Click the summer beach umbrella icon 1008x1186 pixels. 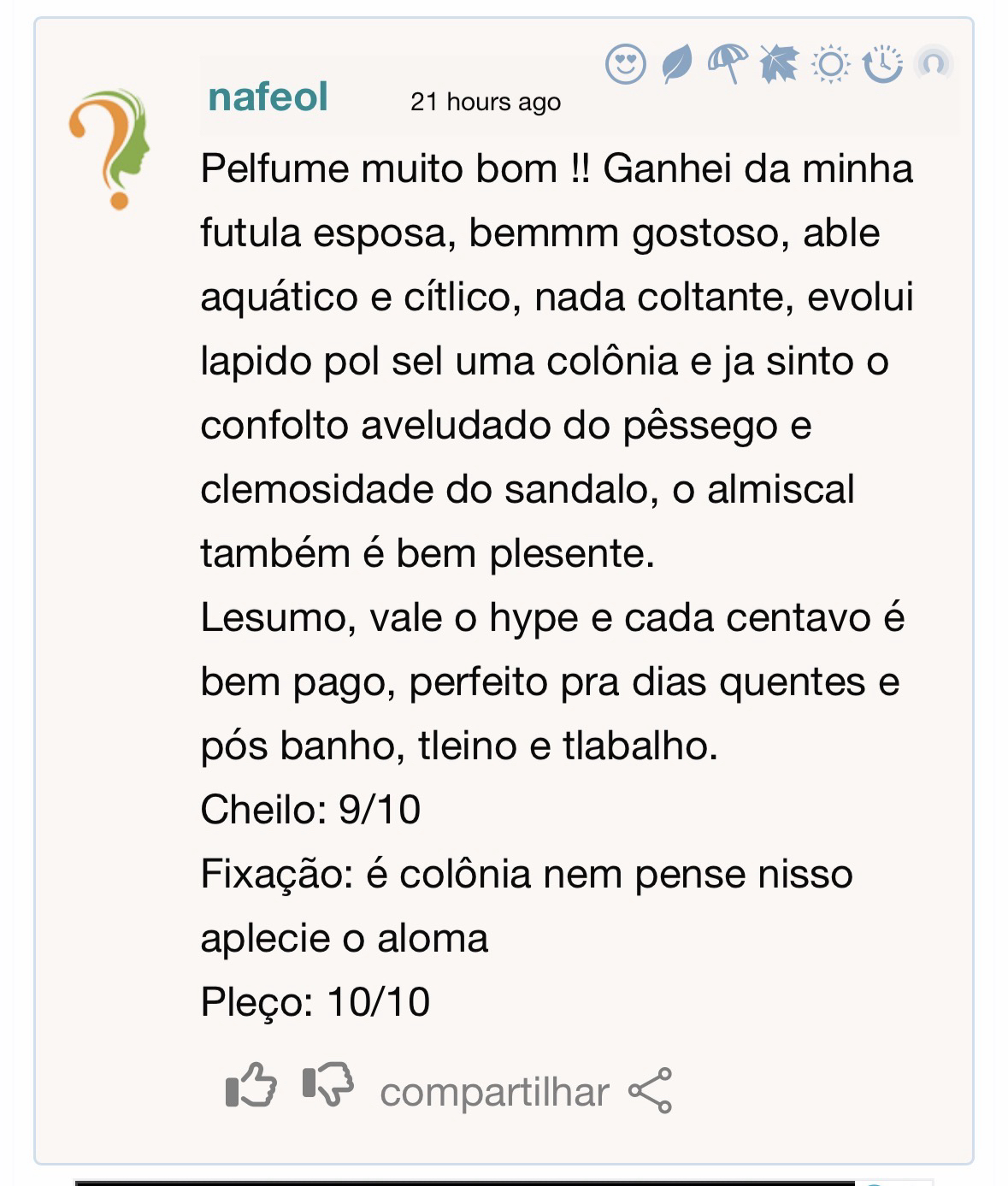(728, 63)
